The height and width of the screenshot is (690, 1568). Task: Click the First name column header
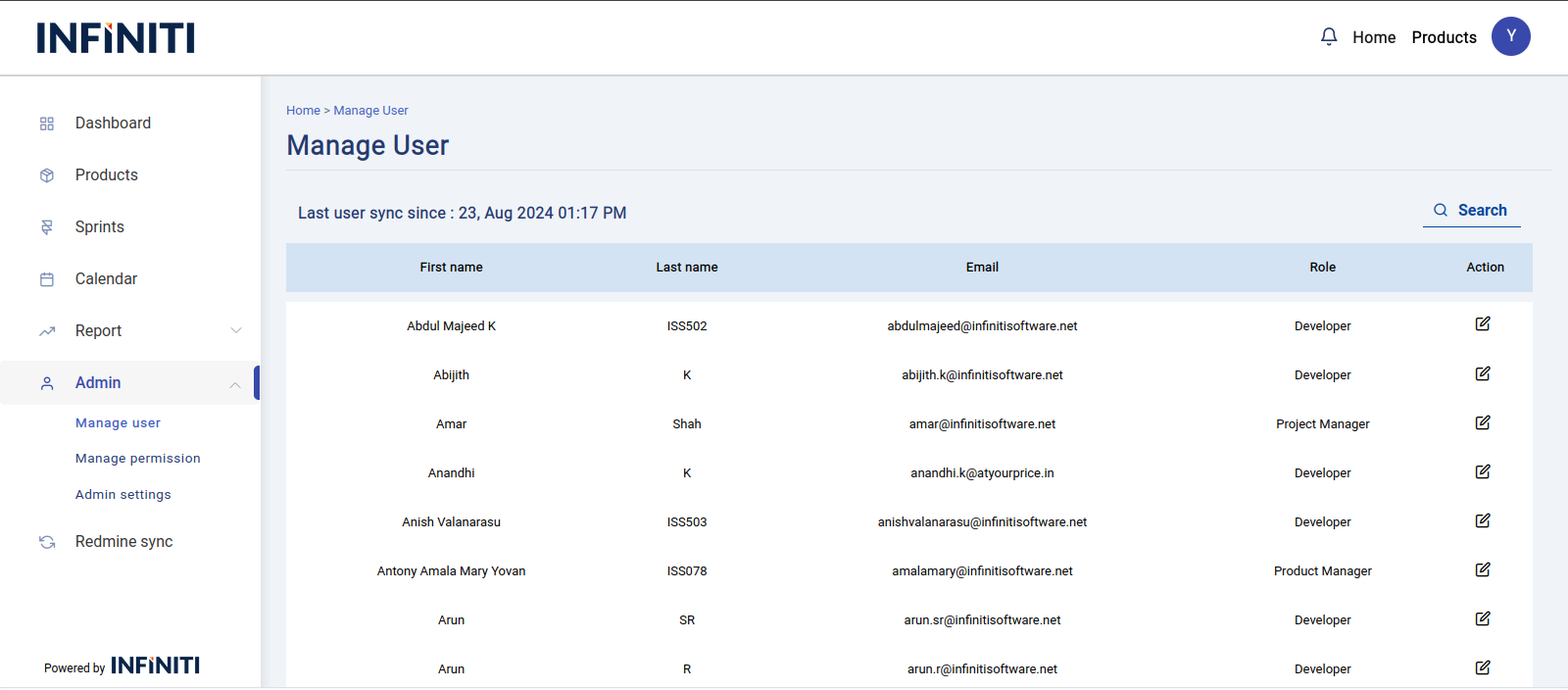451,268
